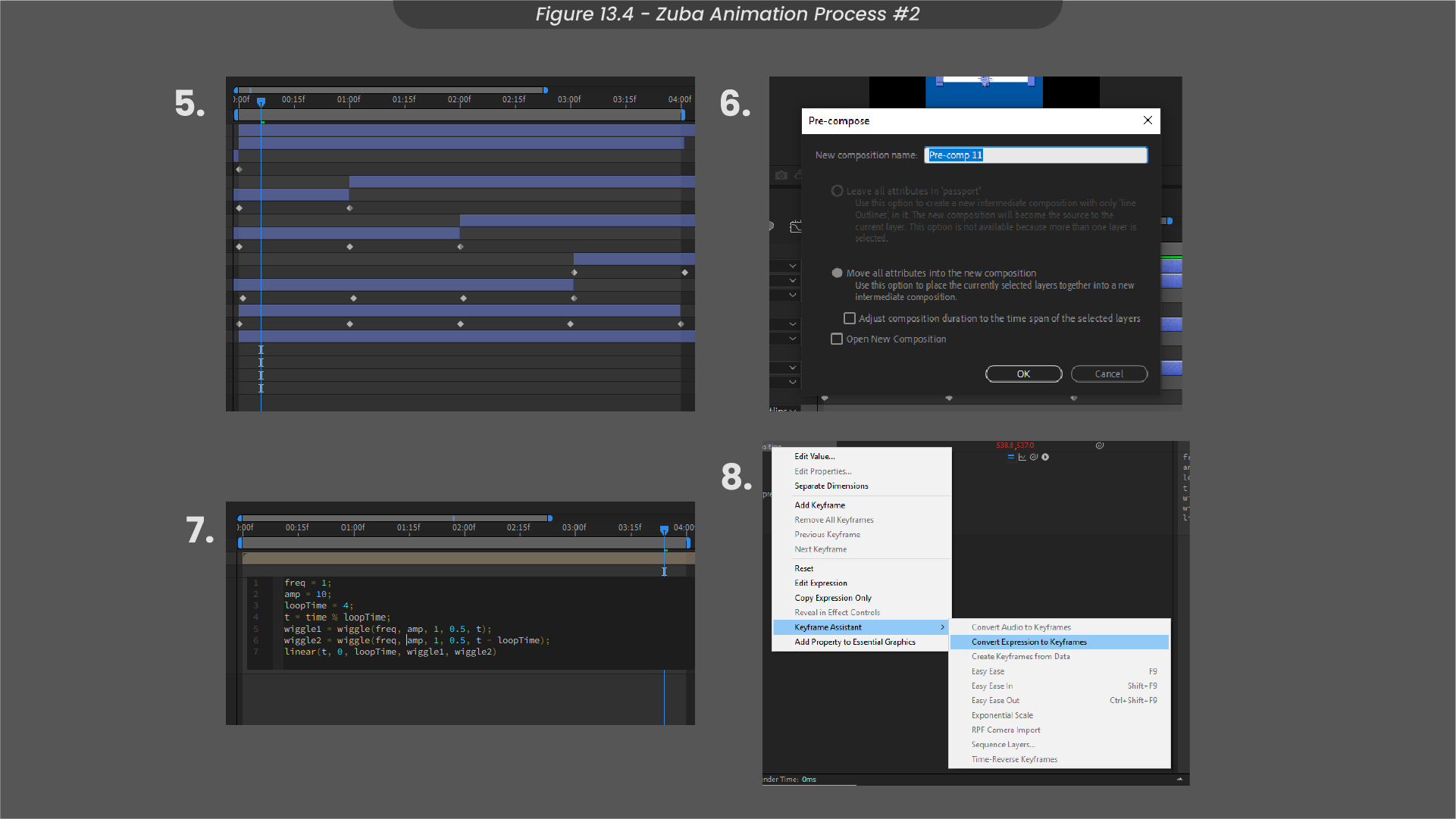Click the line starting 'linear(t, 0, loopTime'
The height and width of the screenshot is (819, 1456).
(x=390, y=652)
